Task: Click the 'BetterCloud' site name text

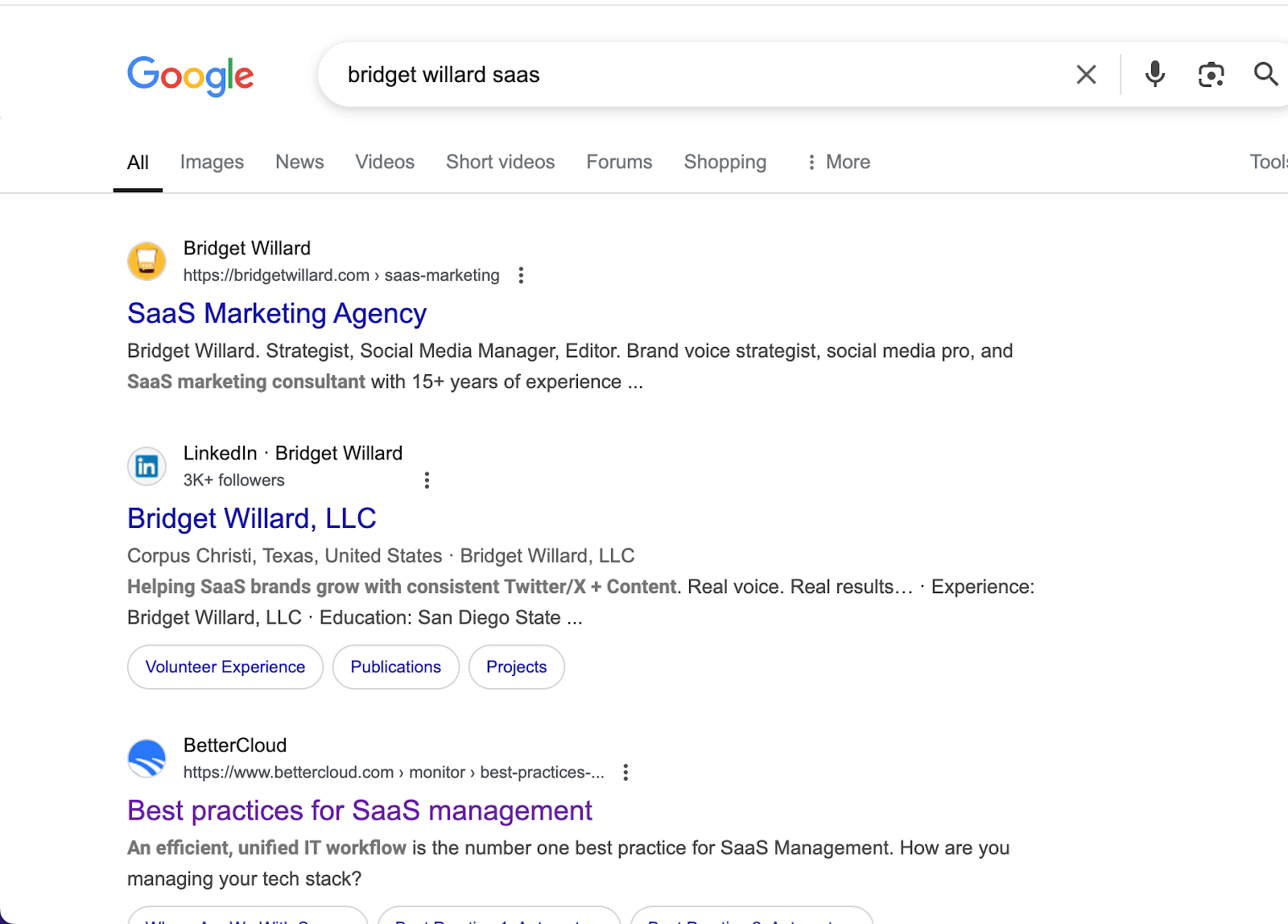Action: [x=235, y=745]
